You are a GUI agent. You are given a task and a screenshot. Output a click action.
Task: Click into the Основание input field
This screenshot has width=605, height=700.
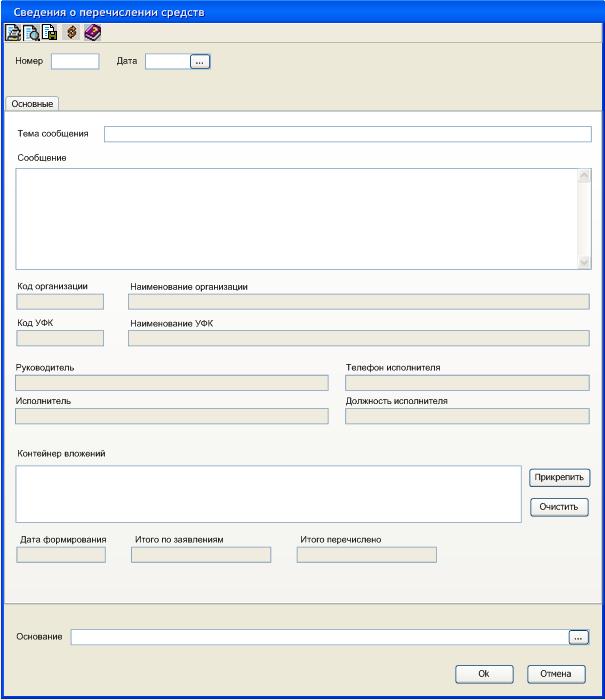(320, 637)
